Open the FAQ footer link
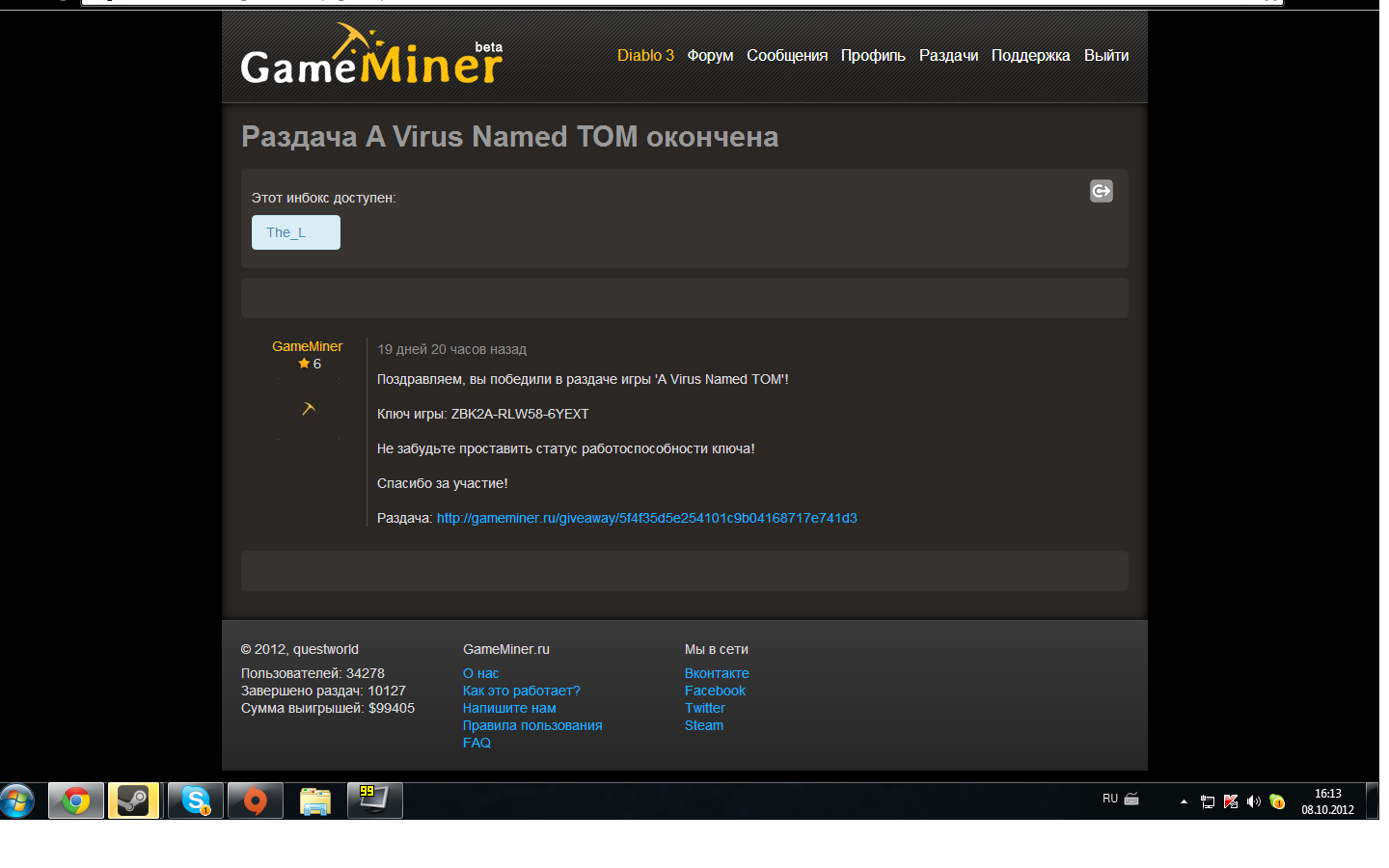Viewport: 1389px width, 868px height. (477, 743)
